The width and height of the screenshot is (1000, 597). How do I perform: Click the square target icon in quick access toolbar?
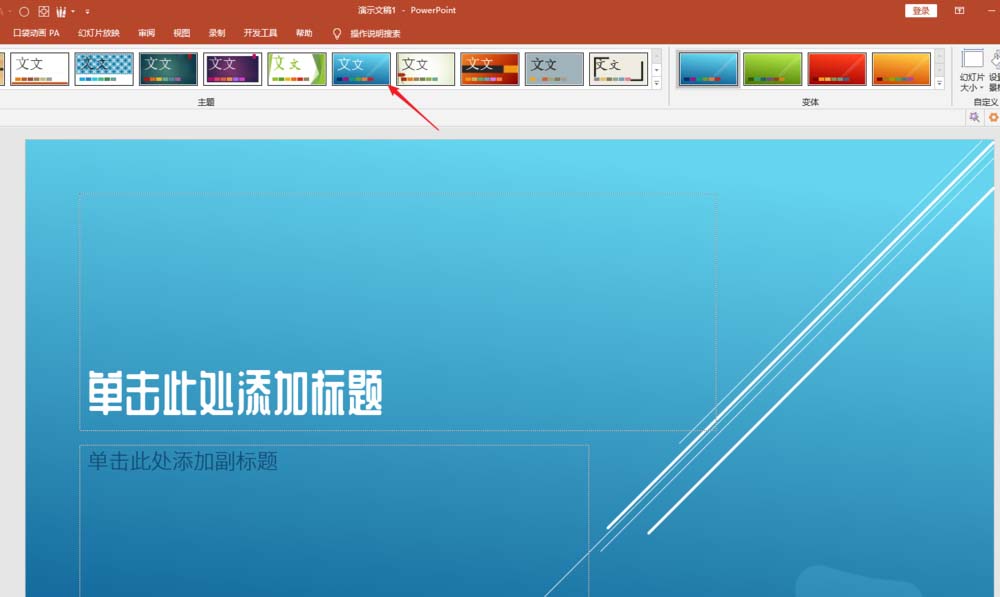(43, 11)
